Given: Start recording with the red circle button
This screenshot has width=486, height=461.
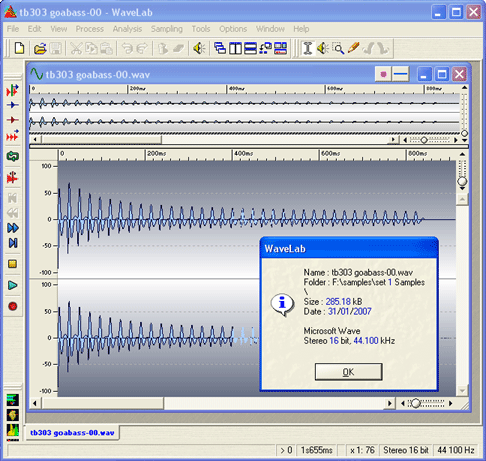Looking at the screenshot, I should click(13, 306).
